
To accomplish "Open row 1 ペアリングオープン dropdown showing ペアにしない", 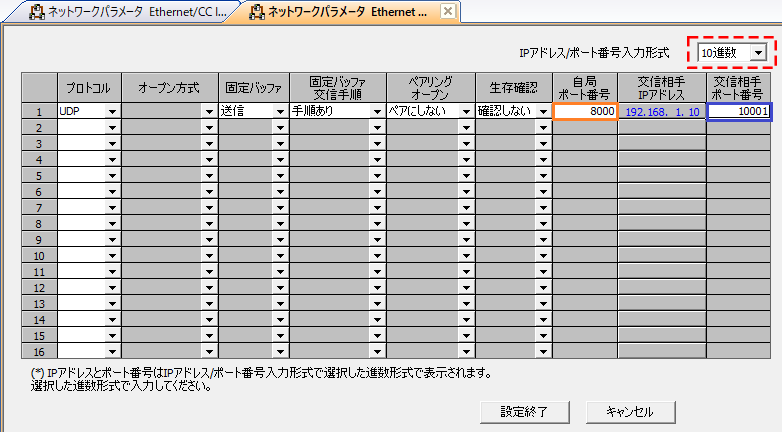I will [466, 112].
